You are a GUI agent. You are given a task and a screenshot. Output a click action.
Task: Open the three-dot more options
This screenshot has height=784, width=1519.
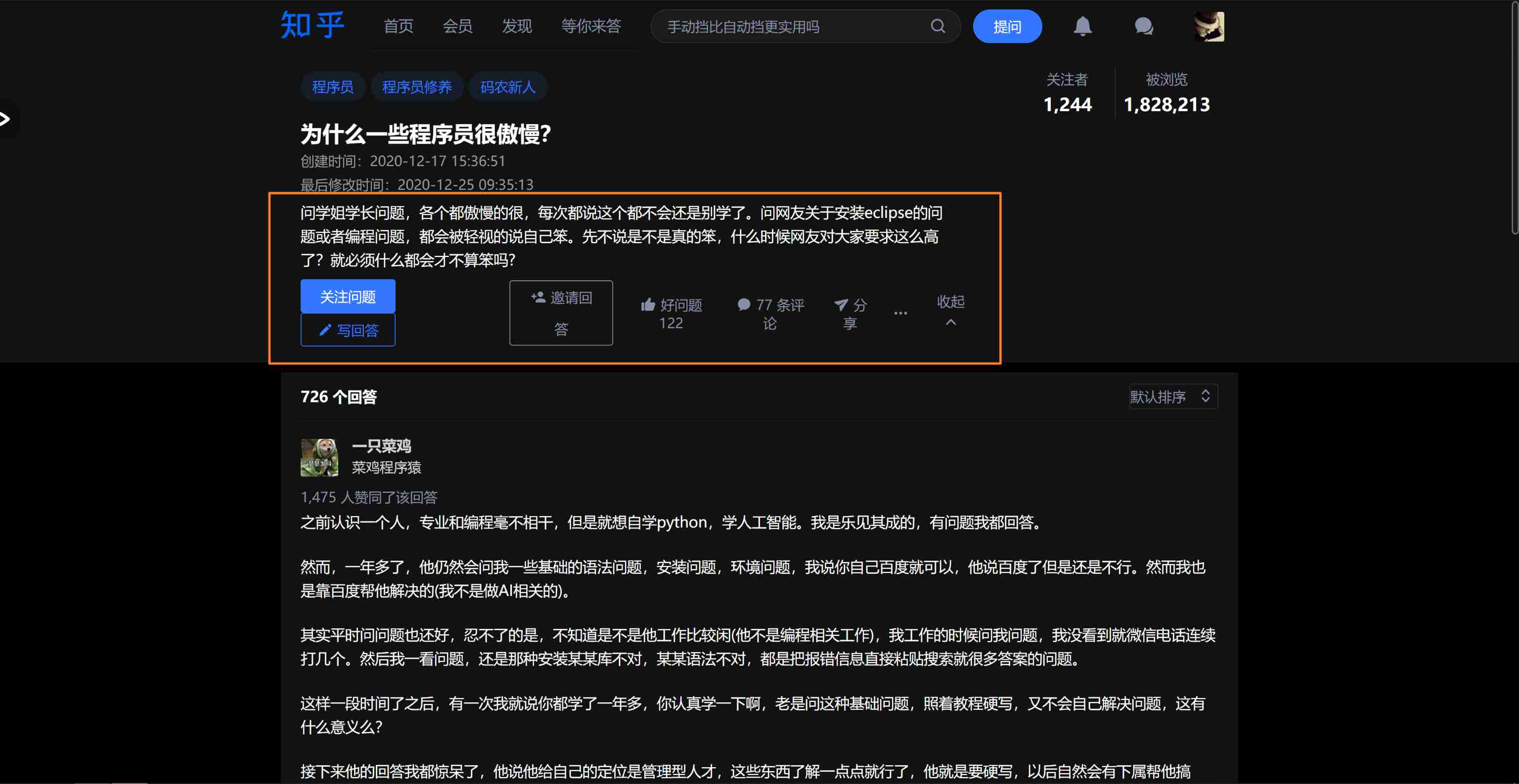(900, 313)
